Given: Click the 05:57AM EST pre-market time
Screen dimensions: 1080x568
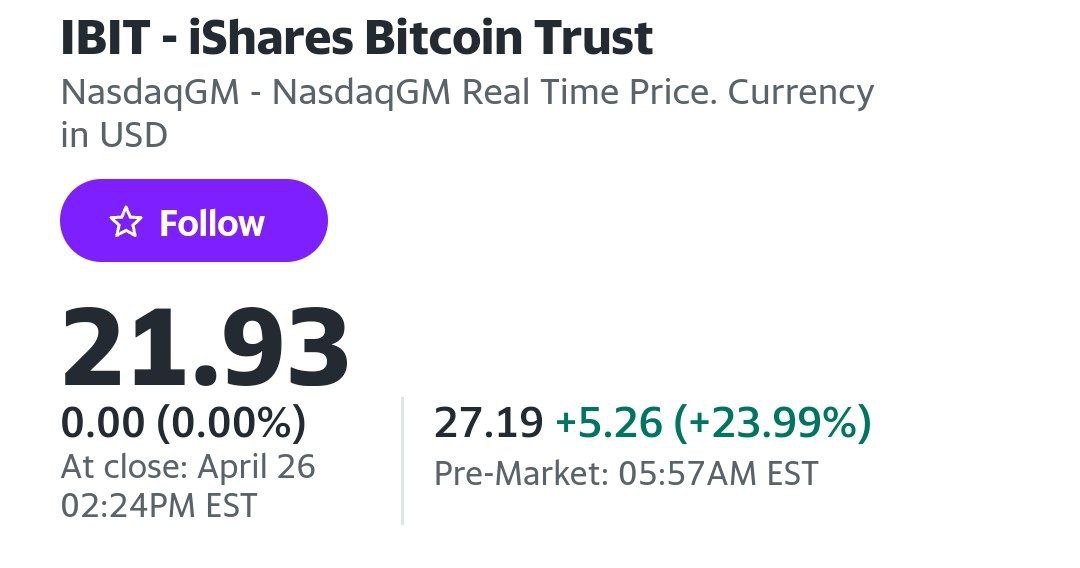Looking at the screenshot, I should pyautogui.click(x=713, y=473).
